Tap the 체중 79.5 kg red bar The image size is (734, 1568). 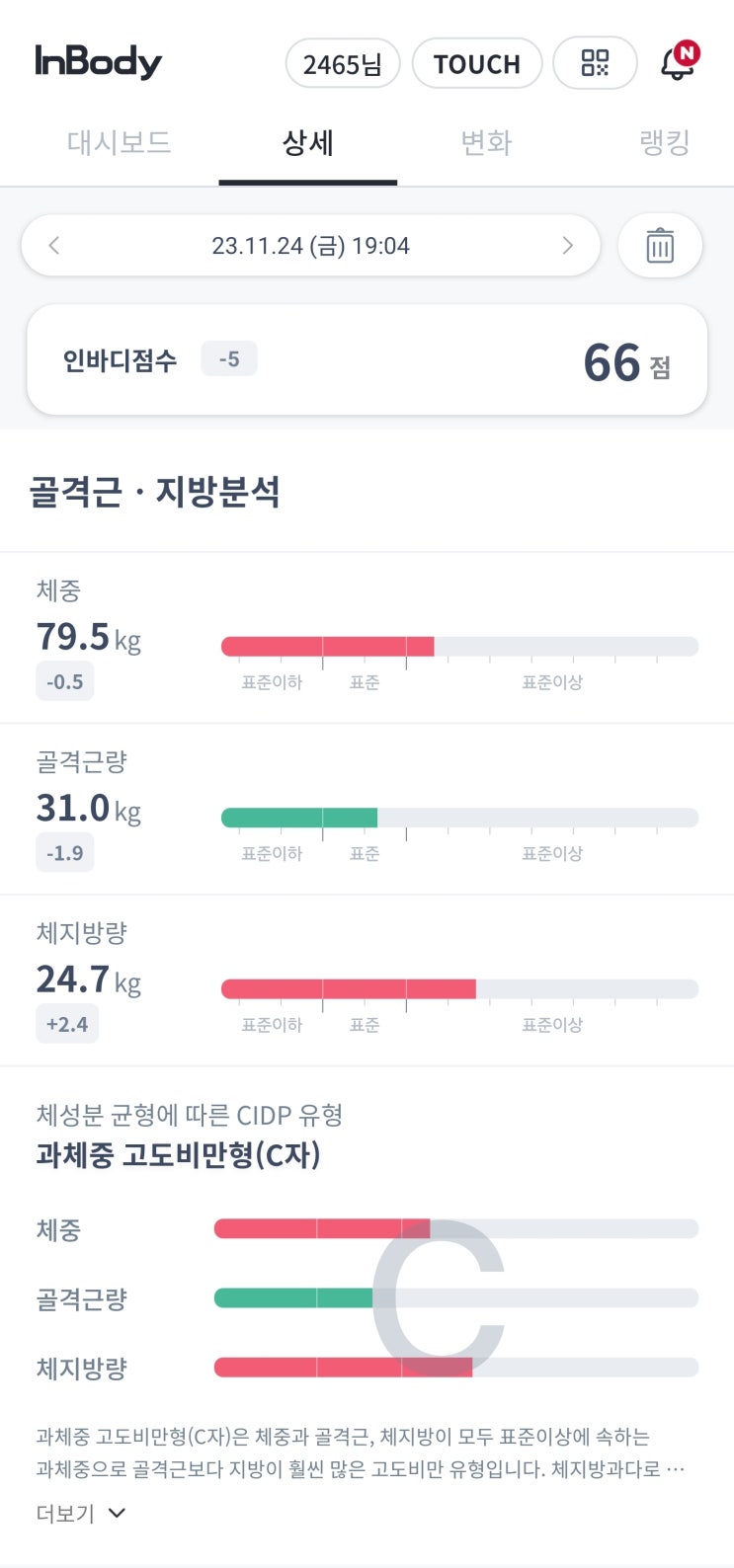click(327, 647)
